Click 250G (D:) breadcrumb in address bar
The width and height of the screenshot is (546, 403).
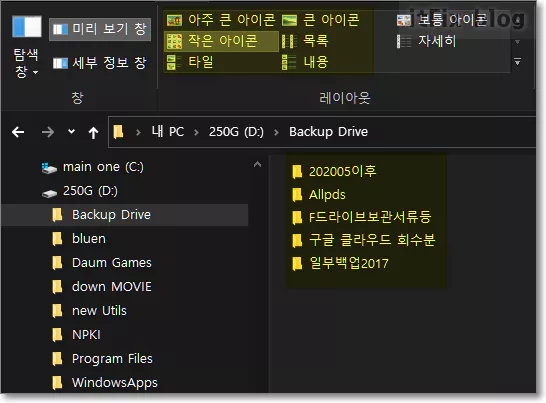236,132
